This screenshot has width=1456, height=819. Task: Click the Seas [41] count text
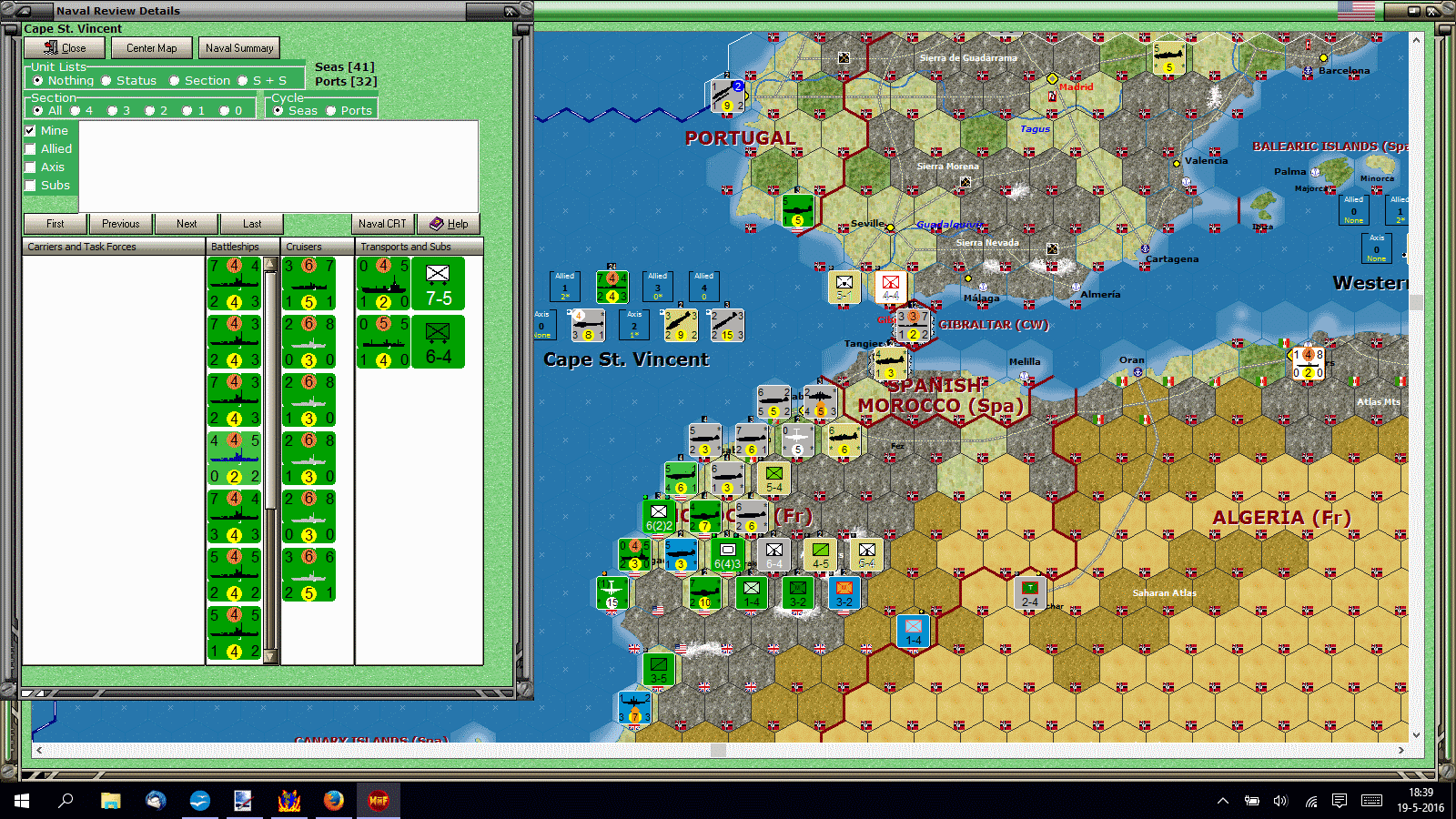(345, 66)
